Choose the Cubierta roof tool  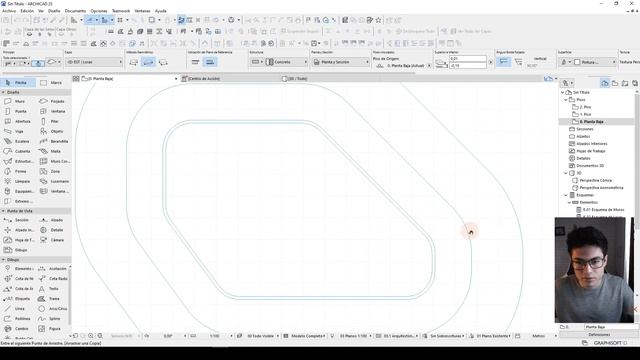(x=18, y=151)
